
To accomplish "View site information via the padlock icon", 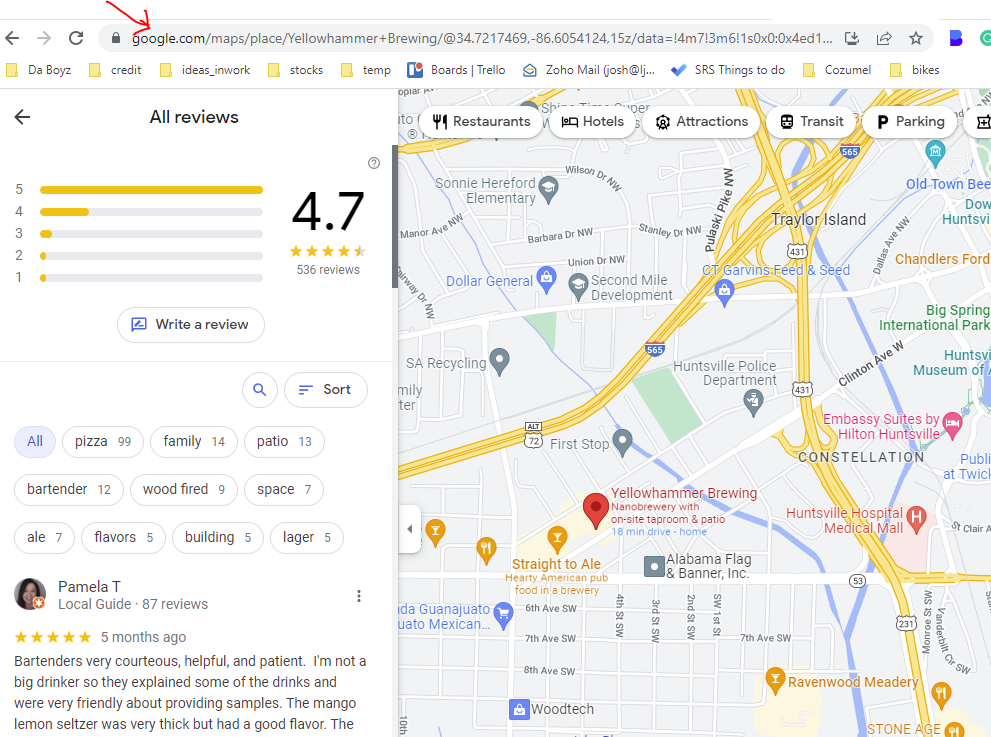I will (116, 39).
